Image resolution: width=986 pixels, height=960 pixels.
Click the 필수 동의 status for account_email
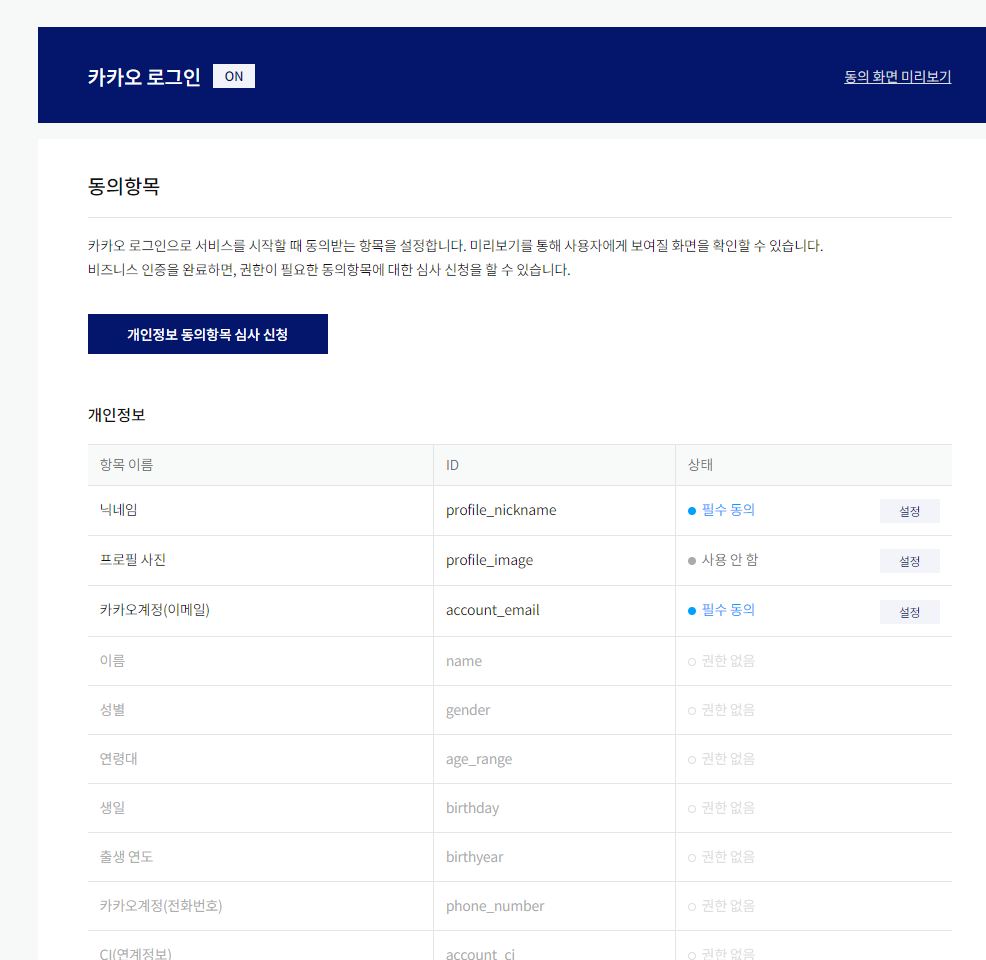(x=721, y=610)
